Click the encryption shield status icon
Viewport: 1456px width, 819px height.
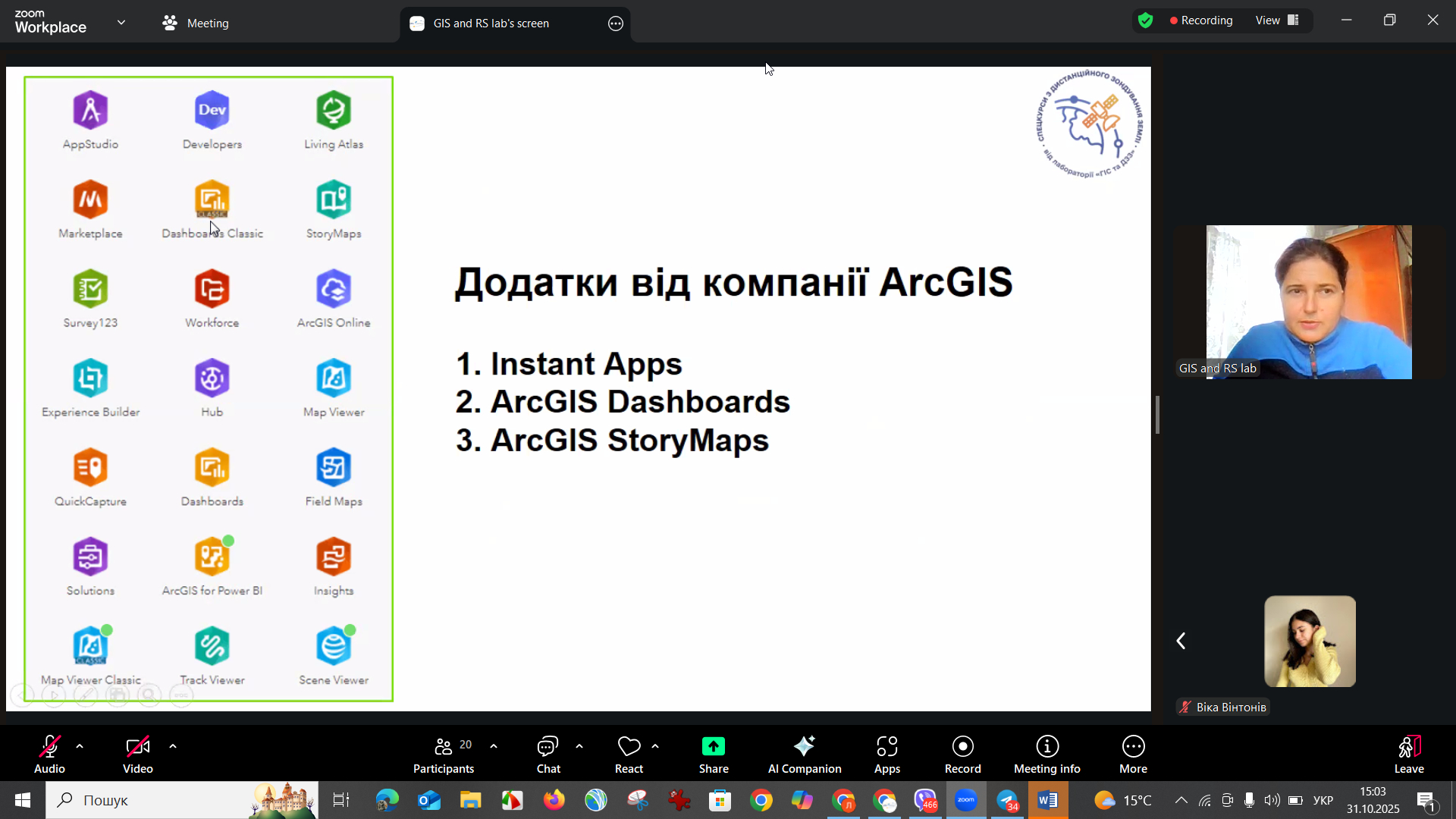[1146, 20]
